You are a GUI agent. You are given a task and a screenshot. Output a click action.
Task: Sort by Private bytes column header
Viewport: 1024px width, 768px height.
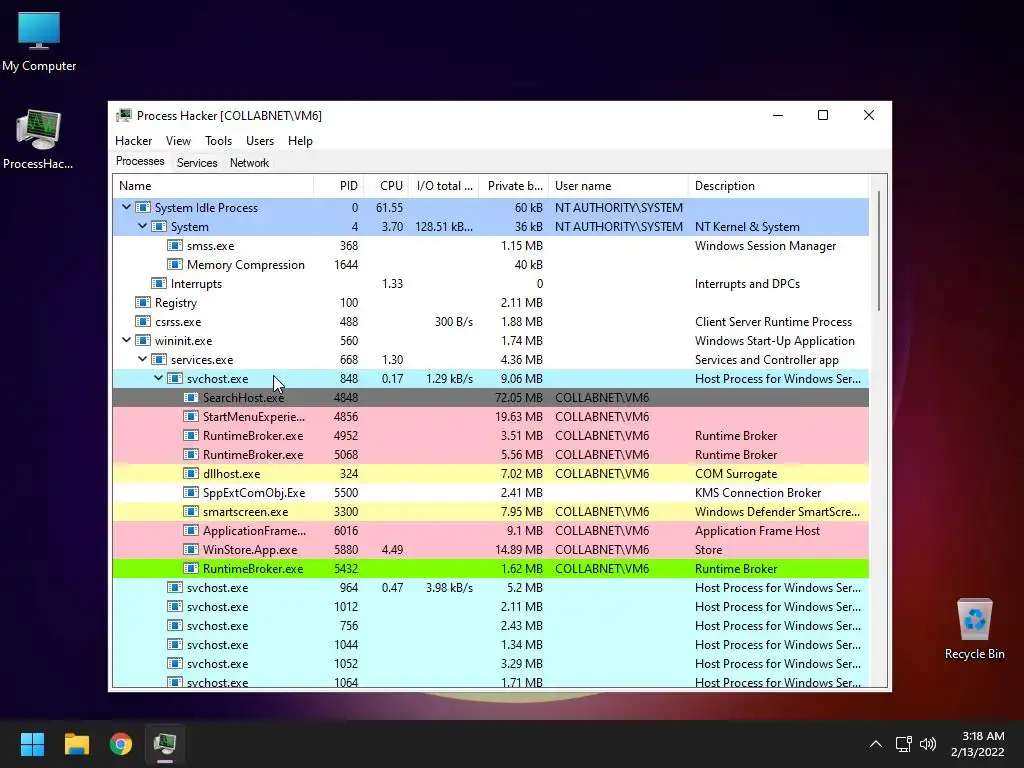514,186
